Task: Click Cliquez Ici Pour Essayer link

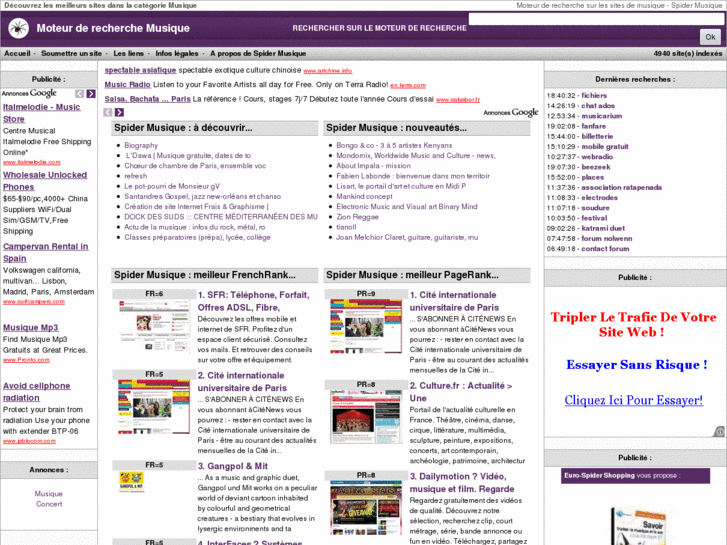Action: click(633, 400)
